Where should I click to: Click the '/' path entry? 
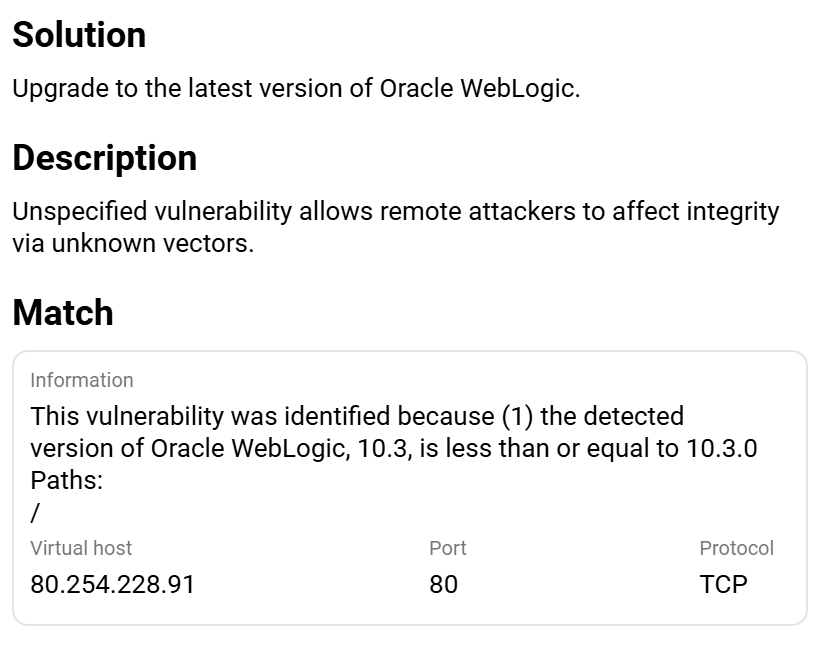pyautogui.click(x=35, y=512)
